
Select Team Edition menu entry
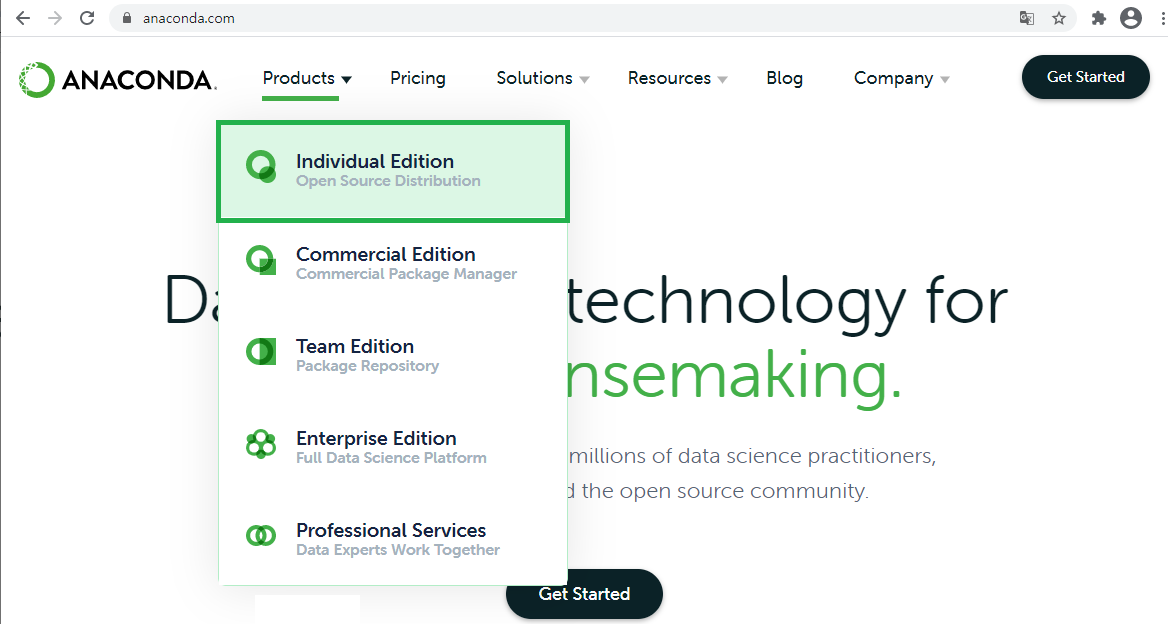coord(393,355)
